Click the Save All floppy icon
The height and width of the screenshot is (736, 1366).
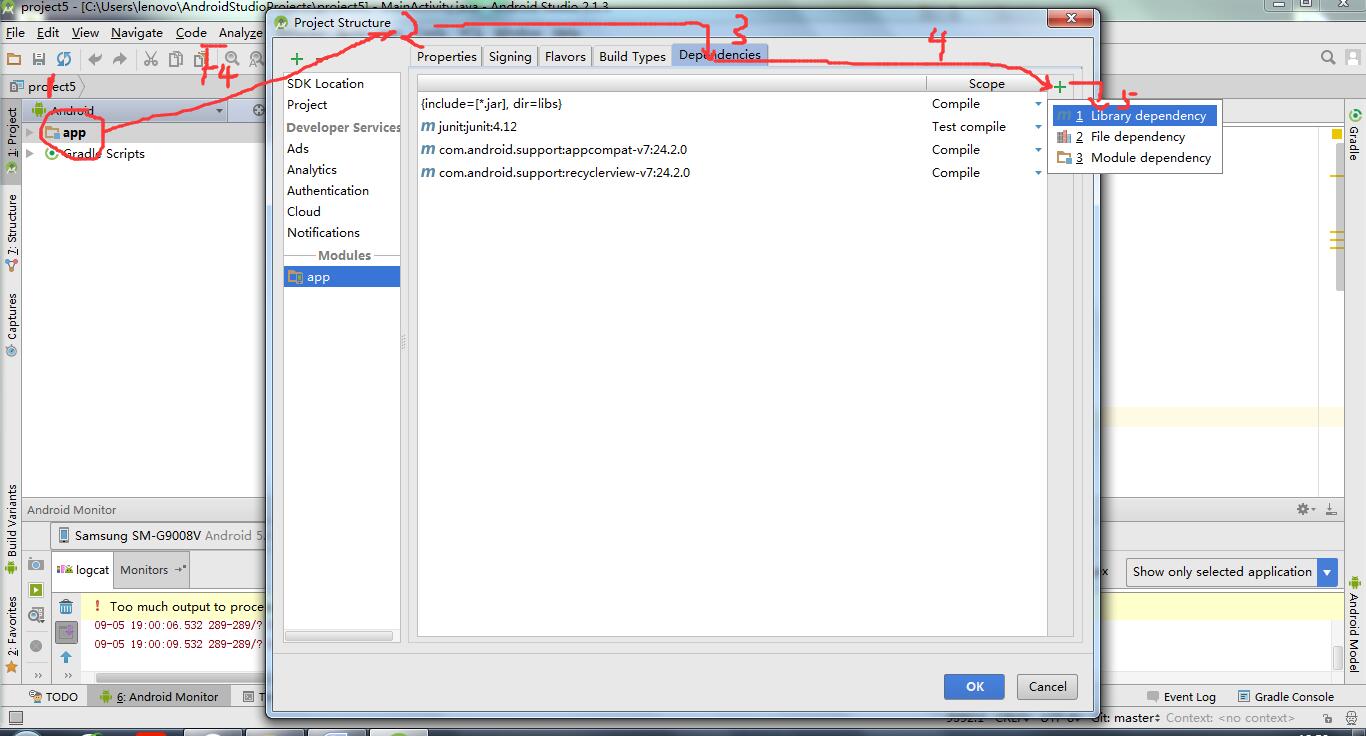click(39, 59)
